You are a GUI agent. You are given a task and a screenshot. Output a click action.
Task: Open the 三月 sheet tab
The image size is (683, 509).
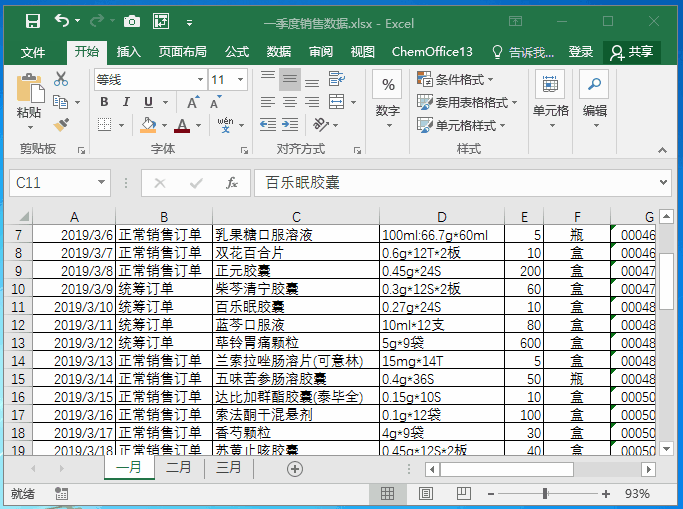229,467
